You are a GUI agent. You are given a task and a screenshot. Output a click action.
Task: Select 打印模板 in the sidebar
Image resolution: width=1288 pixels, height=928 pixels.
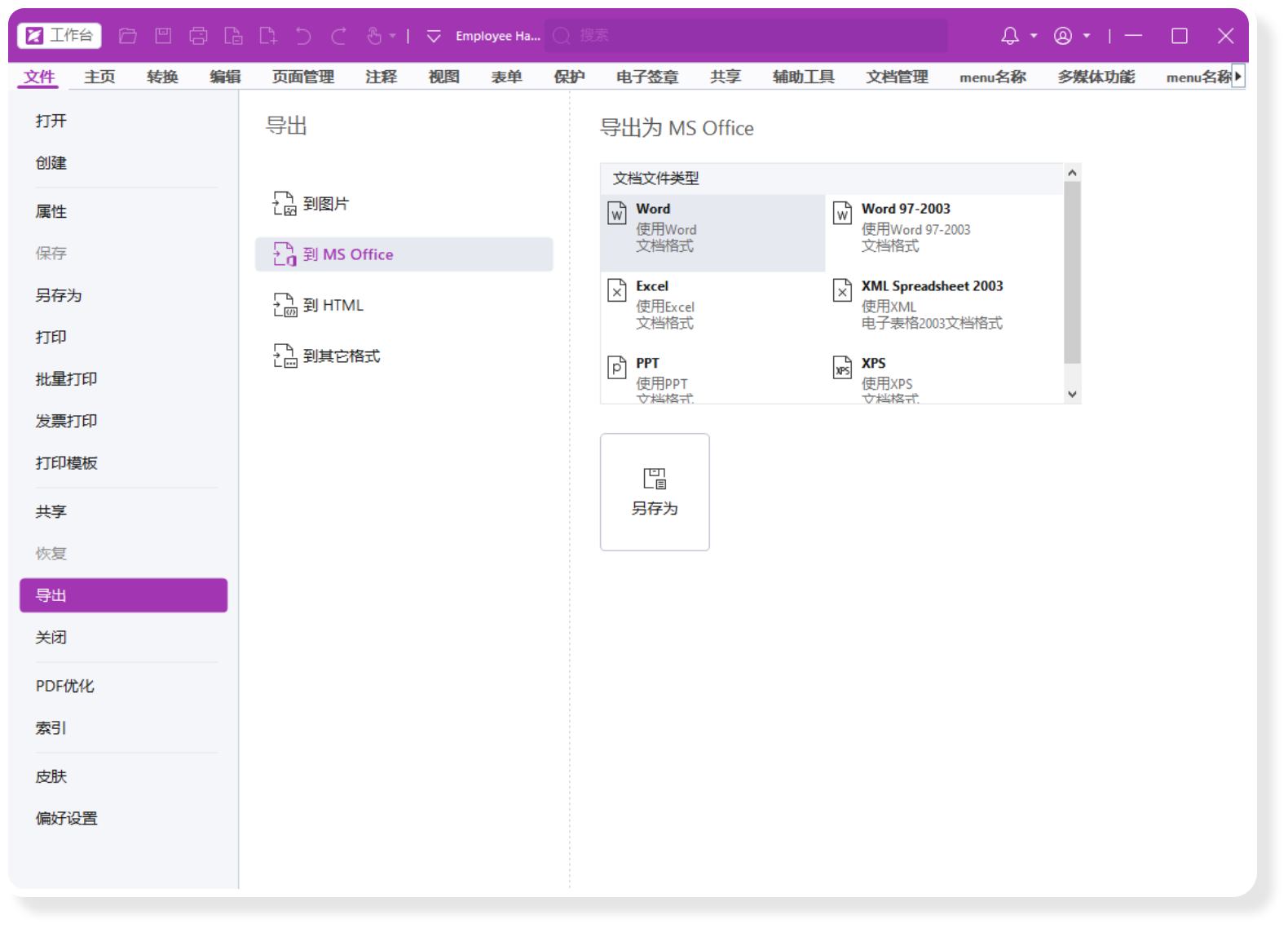tap(124, 463)
